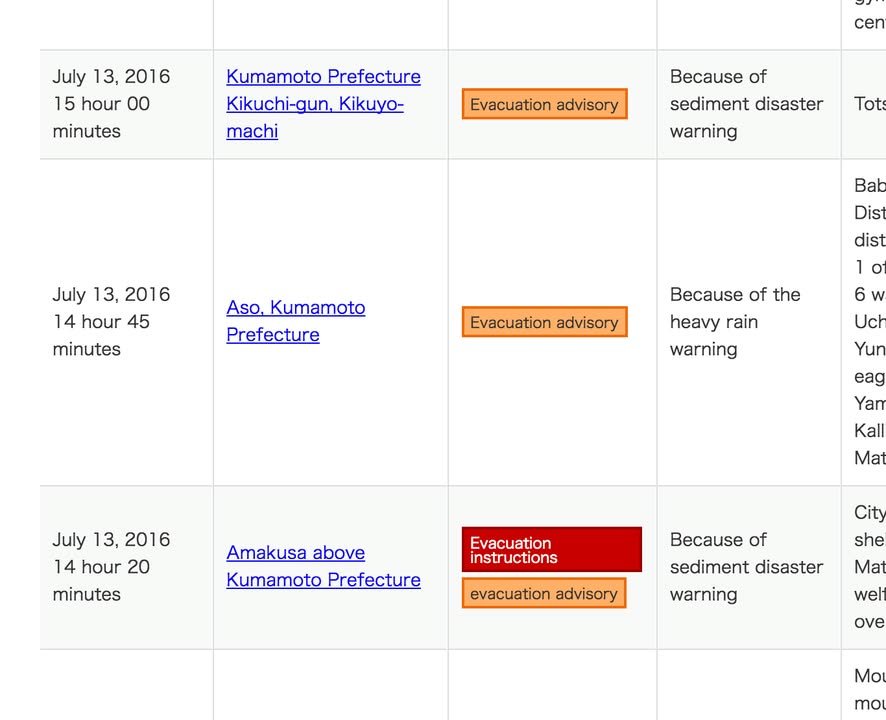Click the empty date cell in the bottom row

point(126,686)
